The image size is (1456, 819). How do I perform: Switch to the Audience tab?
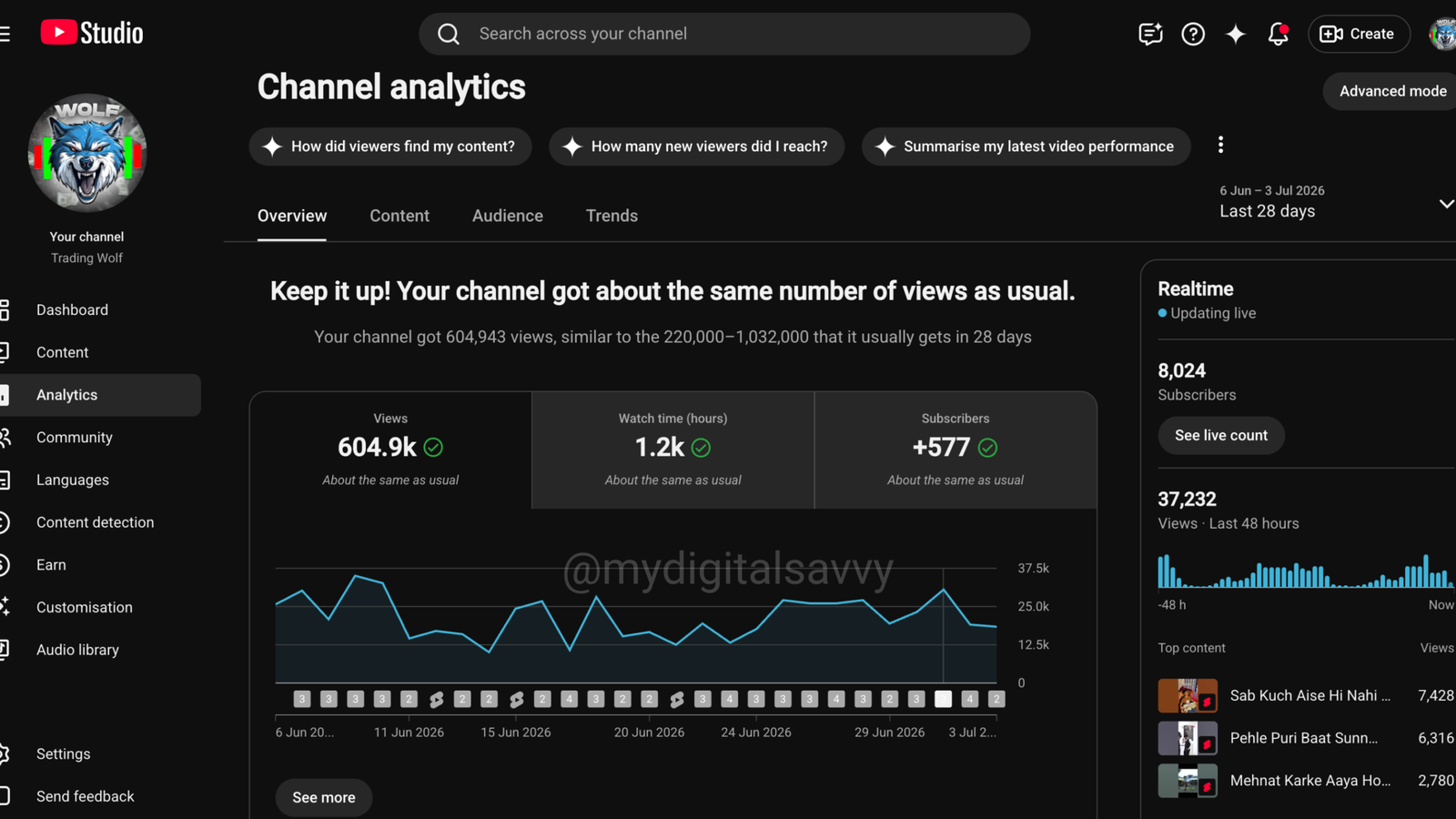[x=508, y=216]
